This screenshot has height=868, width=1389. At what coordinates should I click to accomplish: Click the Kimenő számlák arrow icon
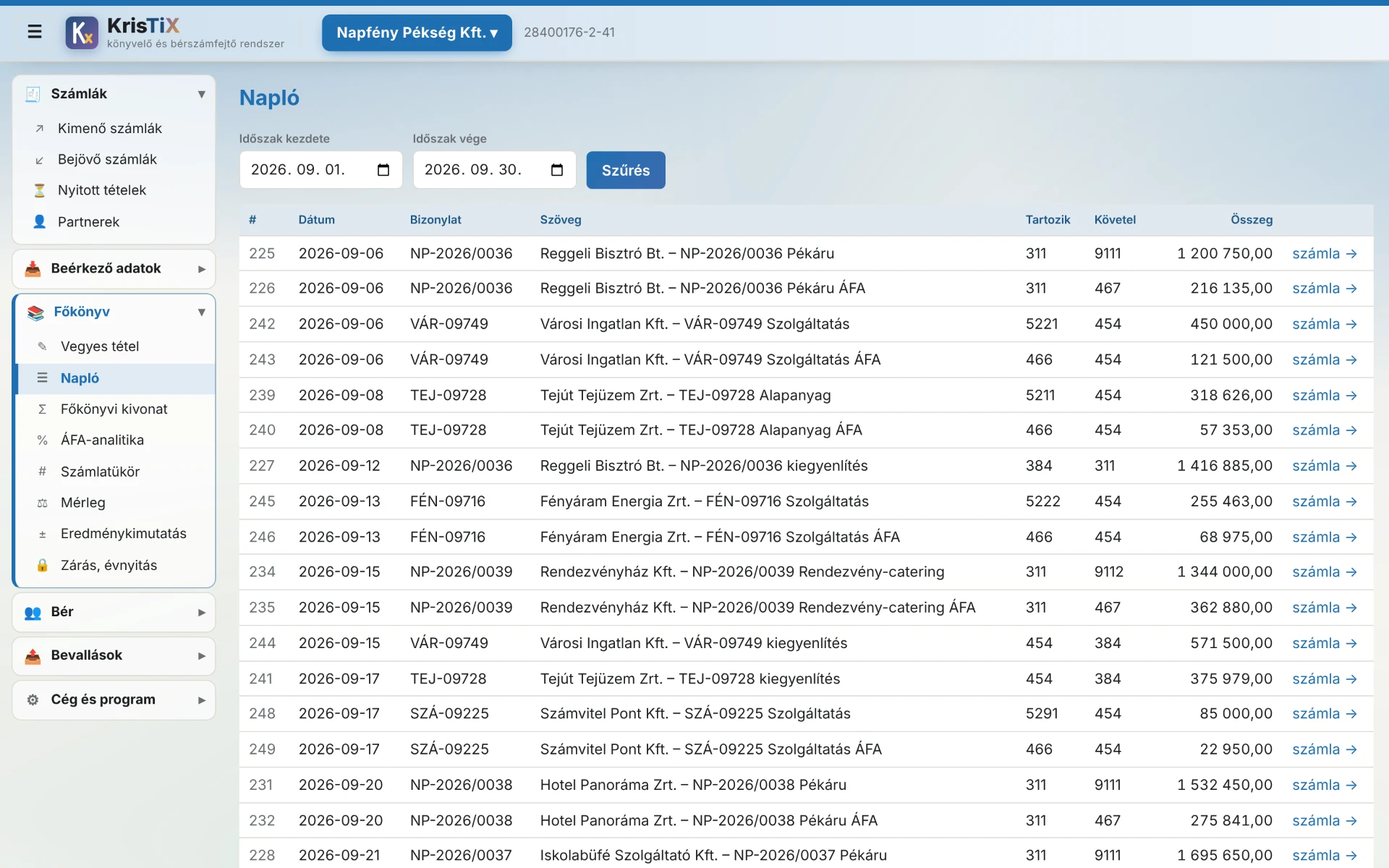coord(40,129)
